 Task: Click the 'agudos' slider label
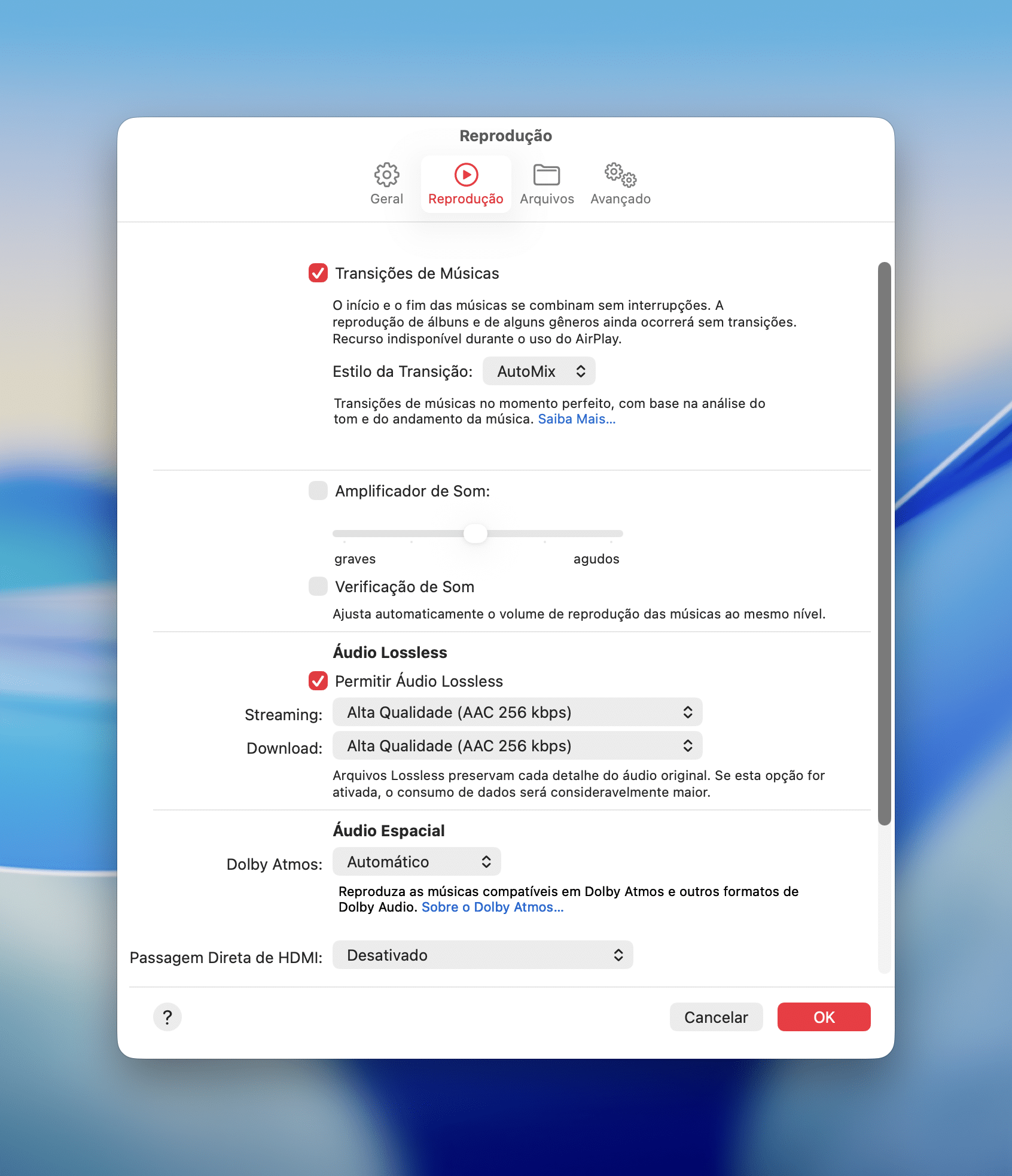click(x=596, y=559)
